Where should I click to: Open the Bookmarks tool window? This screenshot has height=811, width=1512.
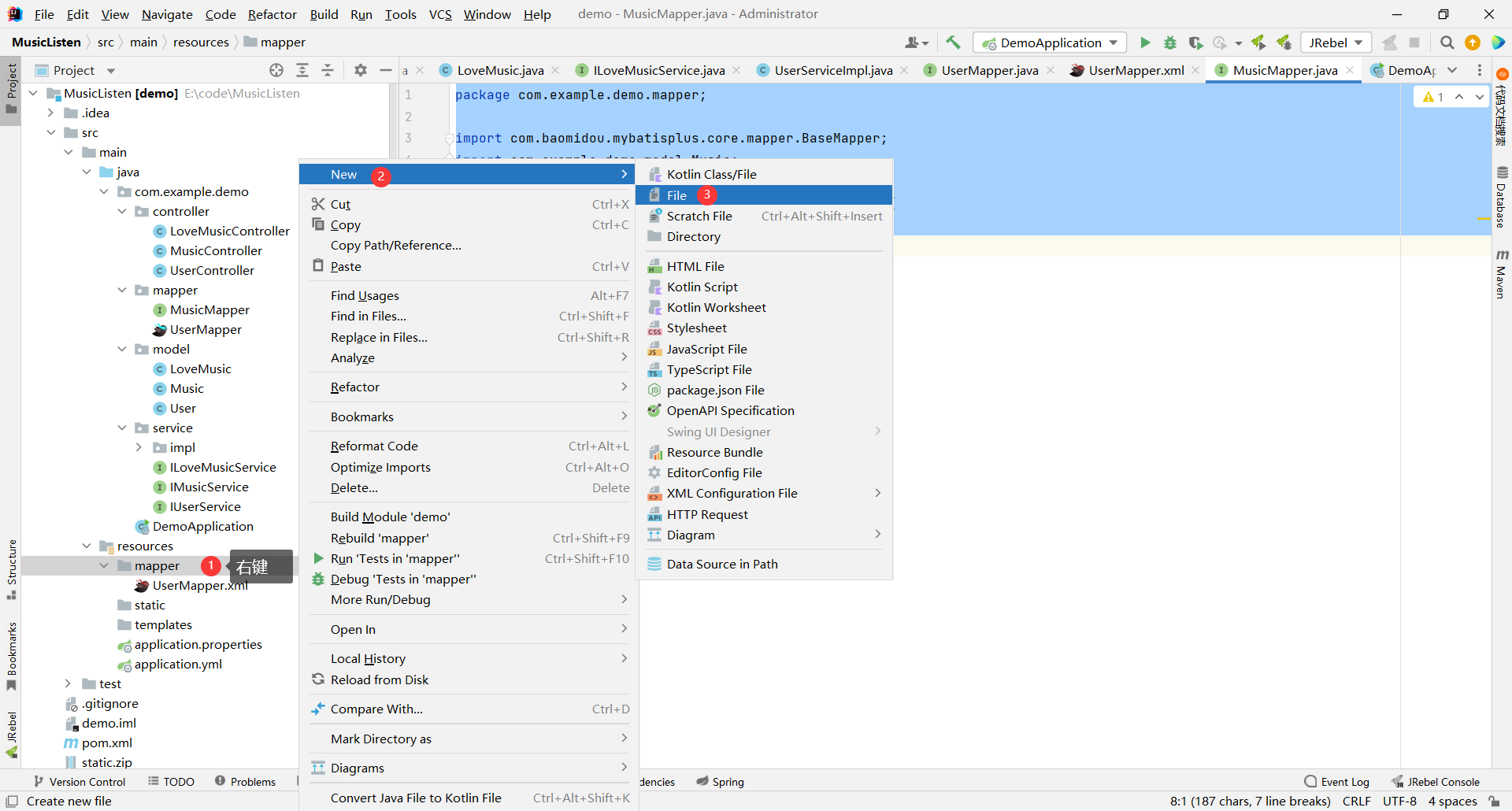coord(11,656)
